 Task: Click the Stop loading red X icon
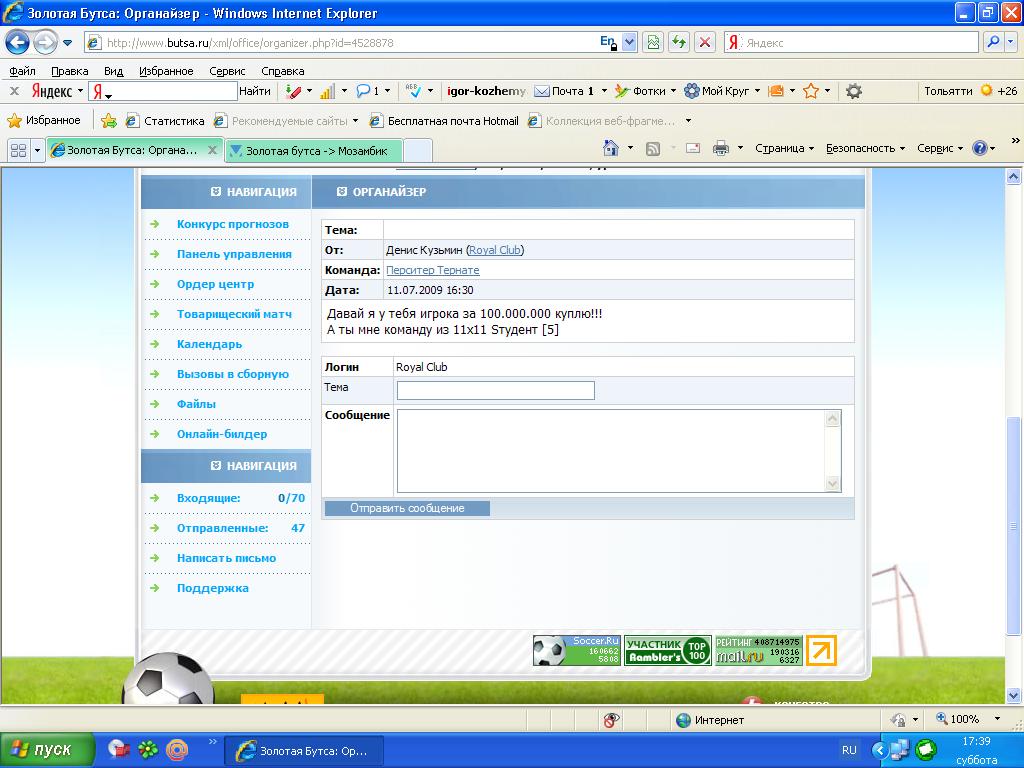tap(705, 42)
